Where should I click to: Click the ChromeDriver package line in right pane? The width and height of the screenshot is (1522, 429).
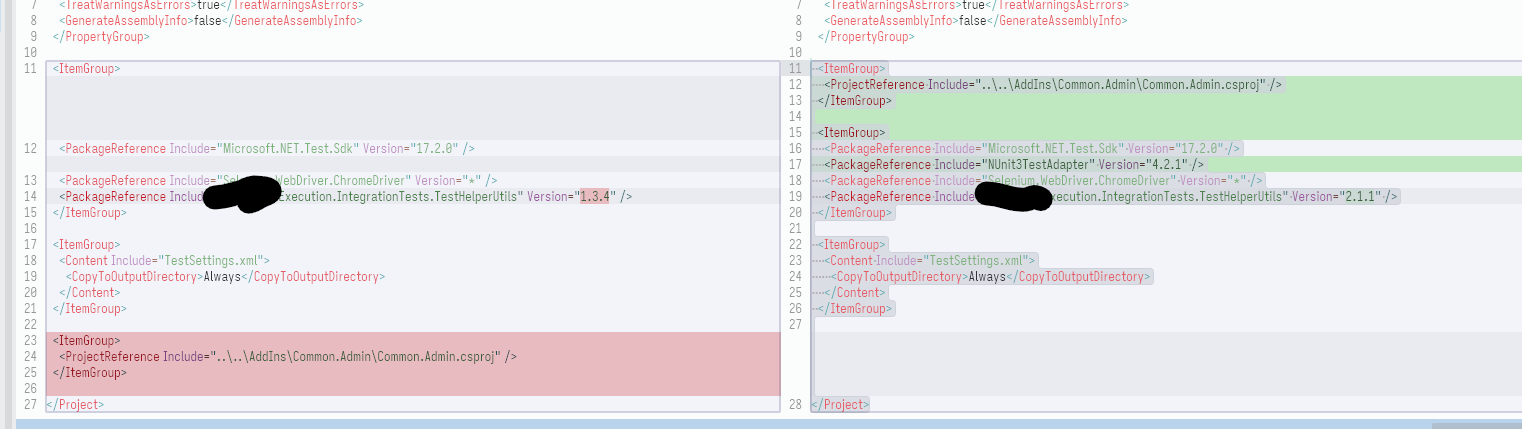[1044, 181]
